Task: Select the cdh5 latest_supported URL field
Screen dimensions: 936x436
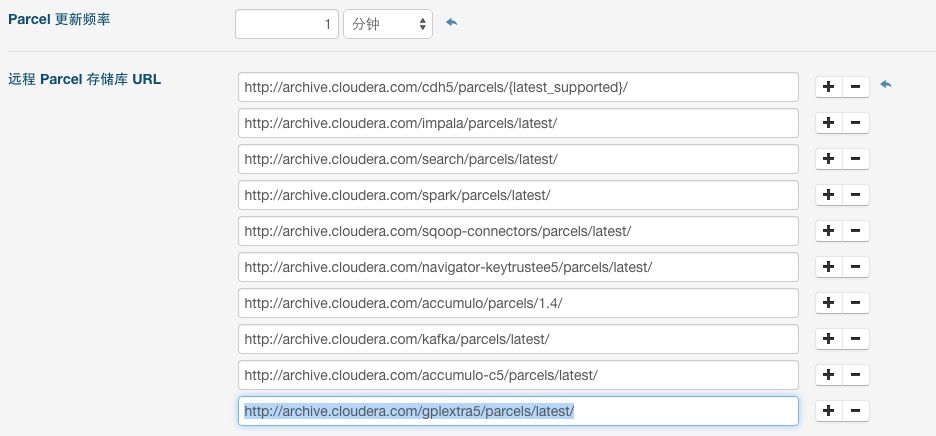Action: coord(518,87)
